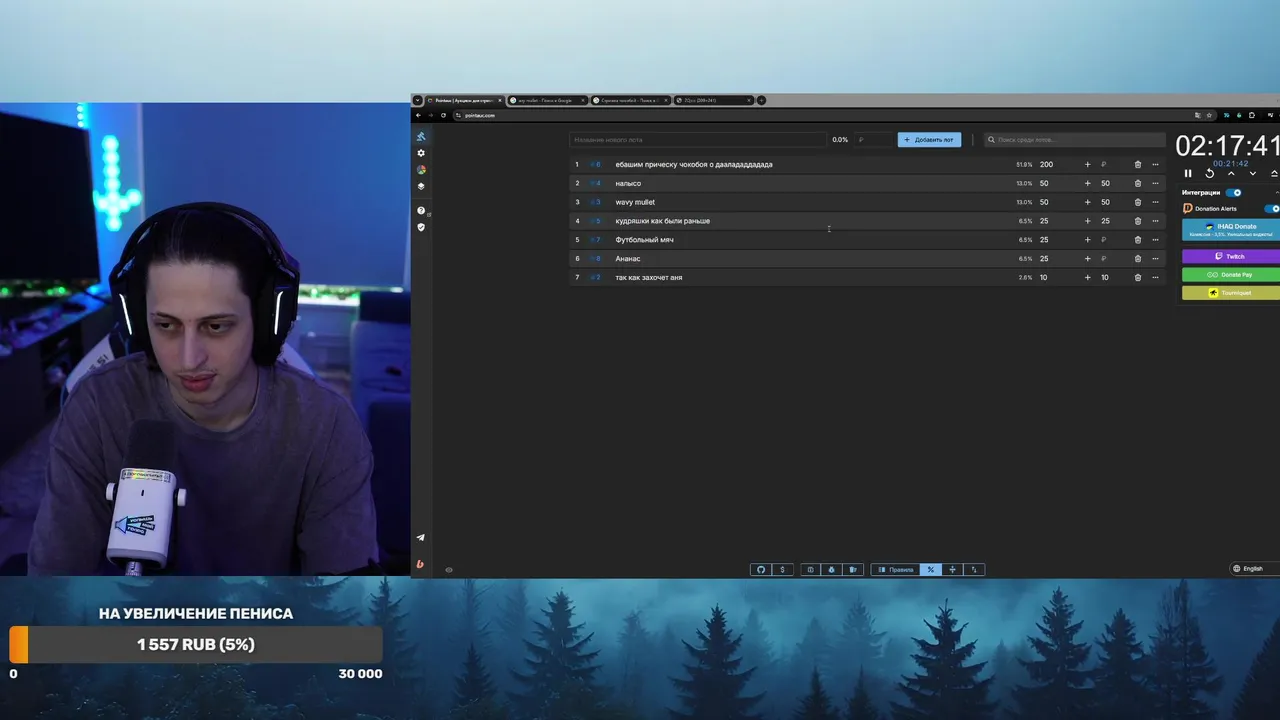The height and width of the screenshot is (720, 1280).
Task: Connect the Tourniquet integration
Action: click(x=1231, y=293)
